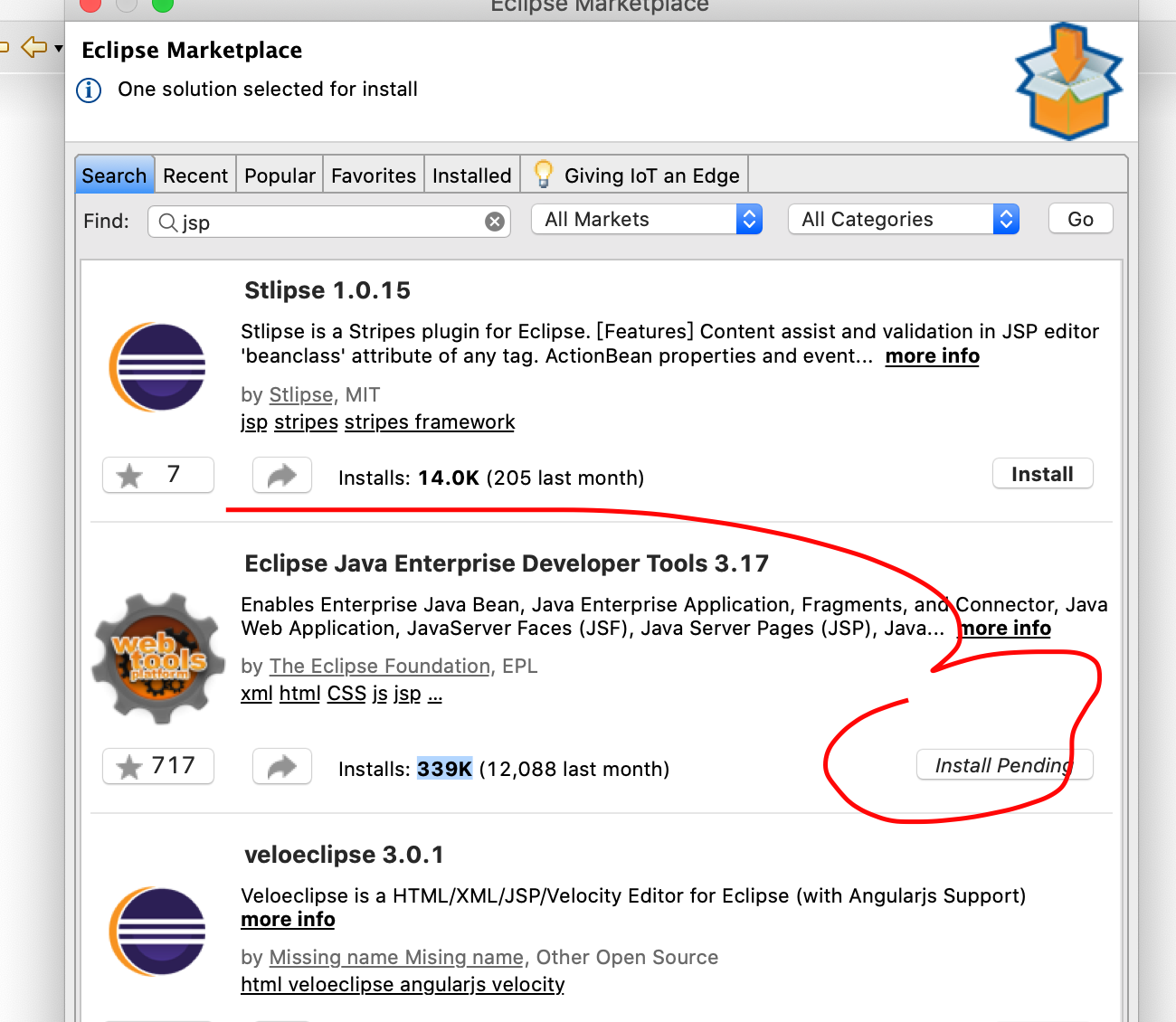Click the jsp tag under Enterprise Tools
This screenshot has width=1176, height=1022.
(x=407, y=694)
